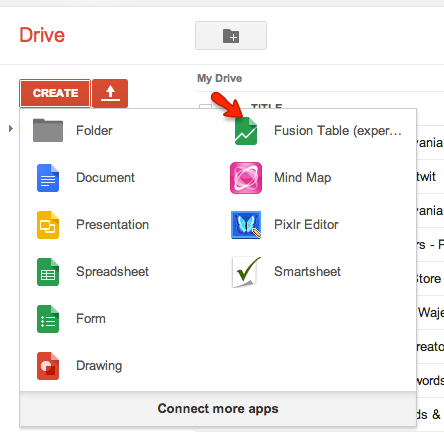Click Connect more apps
The height and width of the screenshot is (435, 444).
tap(218, 409)
